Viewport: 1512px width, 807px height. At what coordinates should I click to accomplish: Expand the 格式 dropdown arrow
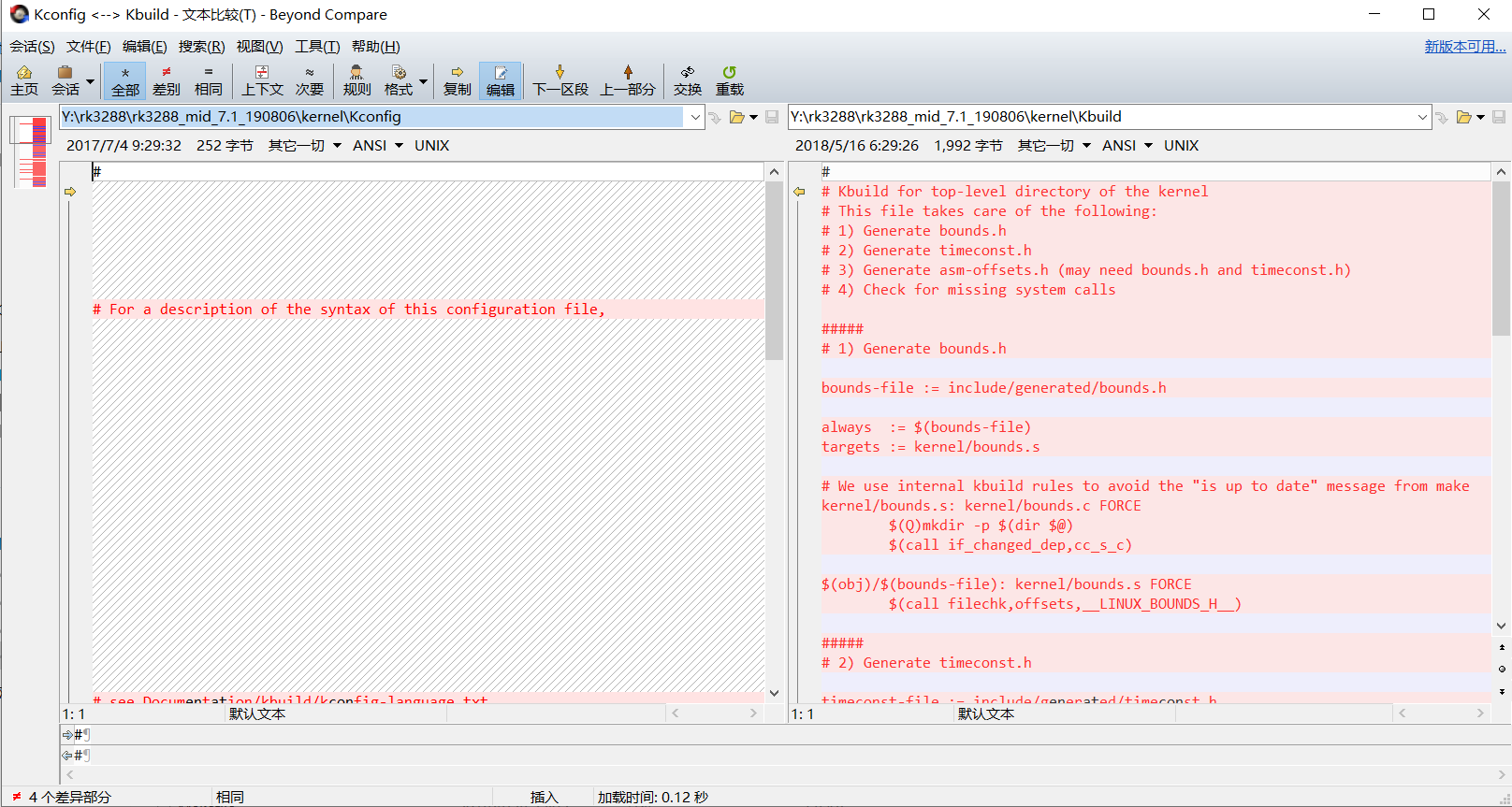(424, 81)
